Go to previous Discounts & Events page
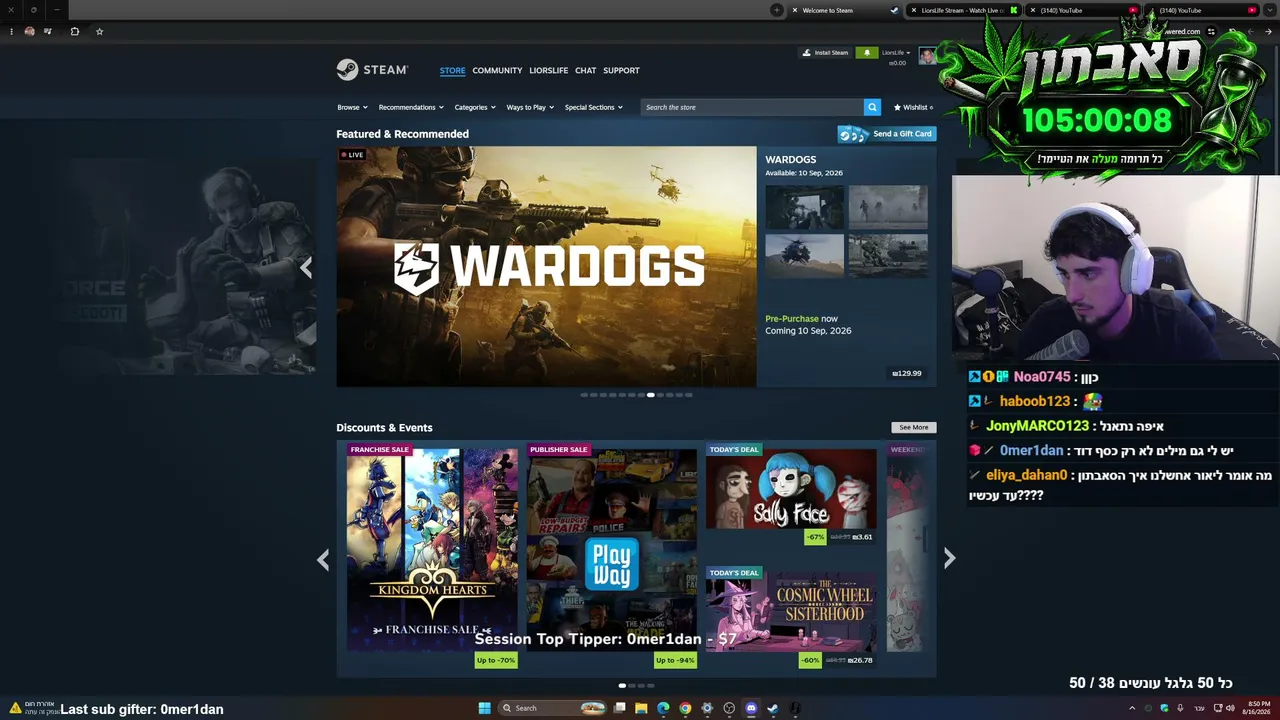This screenshot has width=1280, height=720. pyautogui.click(x=323, y=559)
